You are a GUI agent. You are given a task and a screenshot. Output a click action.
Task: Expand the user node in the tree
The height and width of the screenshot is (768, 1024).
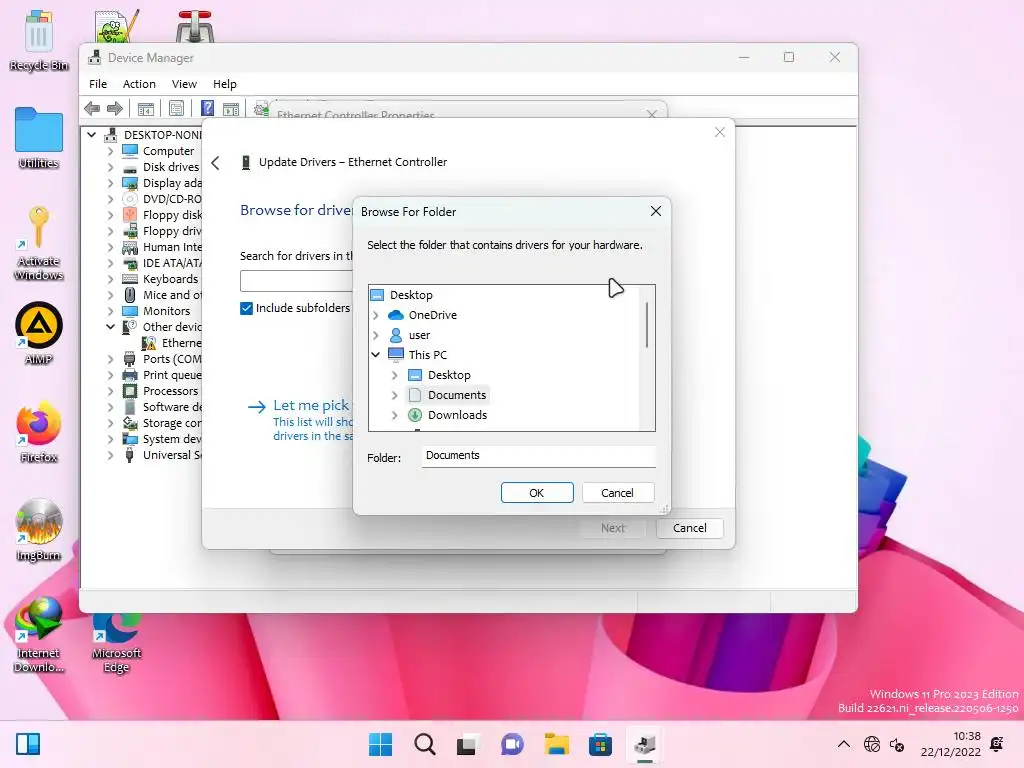tap(376, 336)
